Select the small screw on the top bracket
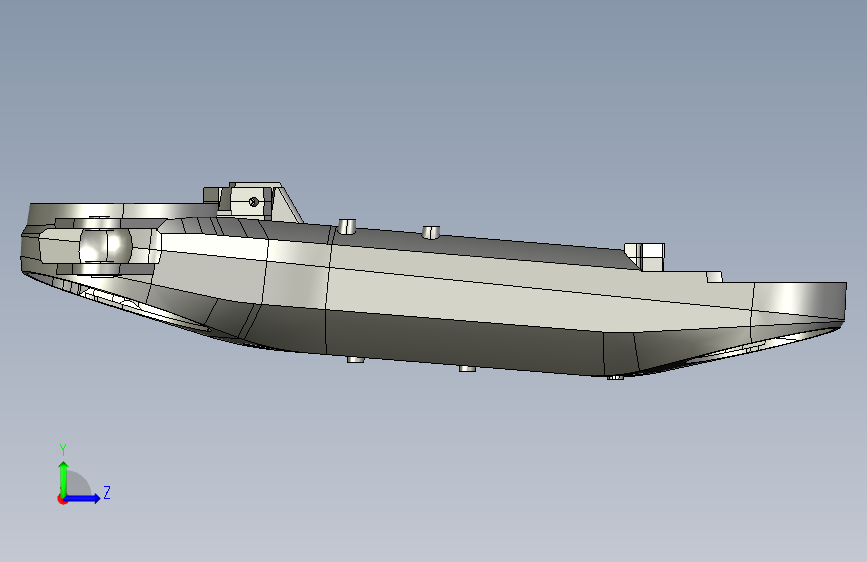The image size is (867, 562). point(253,202)
